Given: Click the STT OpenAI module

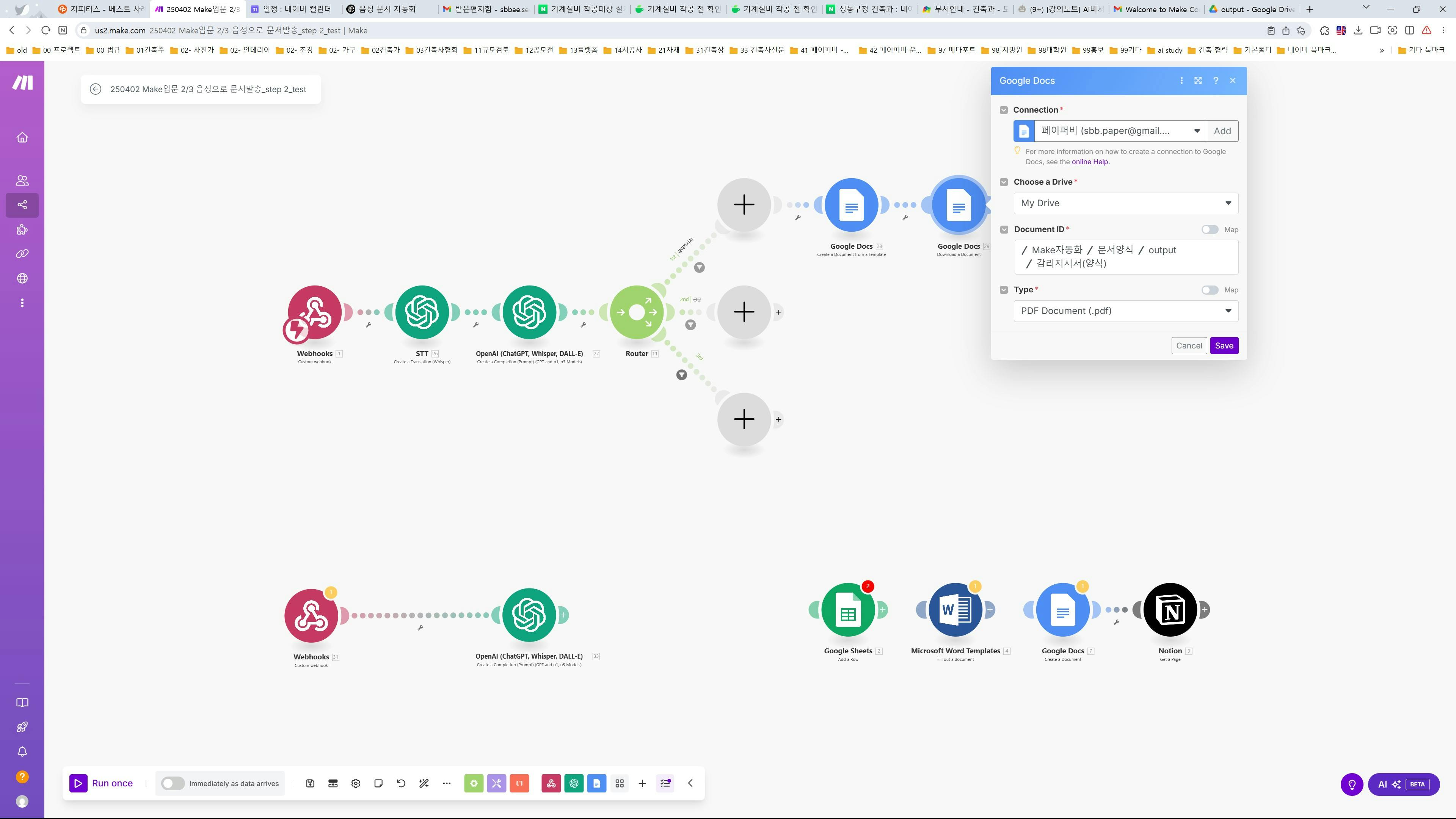Looking at the screenshot, I should tap(422, 312).
